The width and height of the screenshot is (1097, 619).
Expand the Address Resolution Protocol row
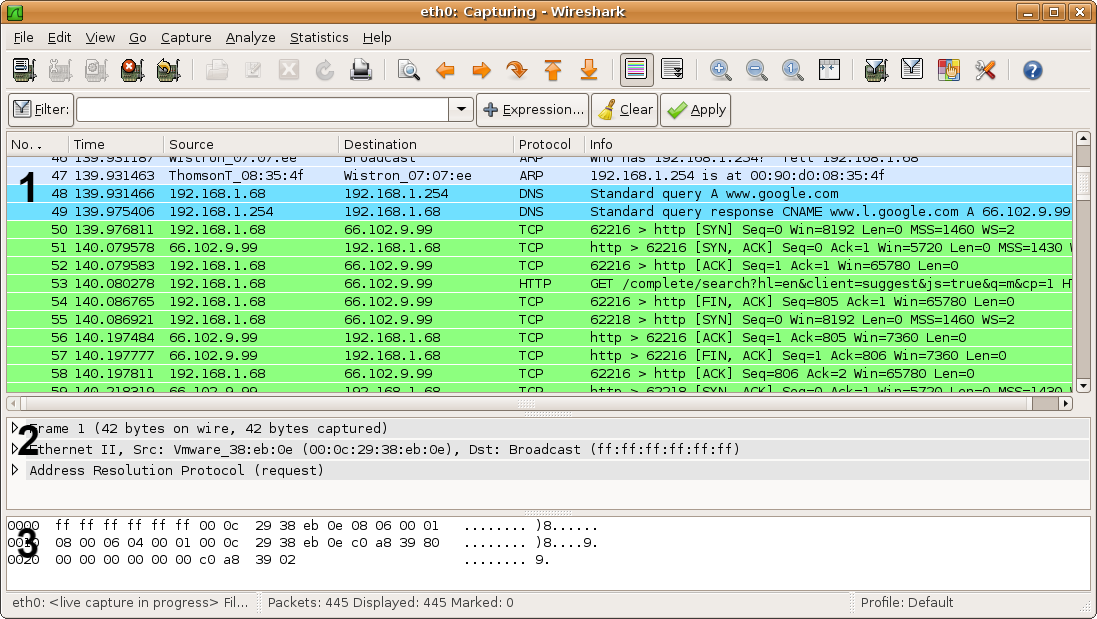[x=15, y=470]
